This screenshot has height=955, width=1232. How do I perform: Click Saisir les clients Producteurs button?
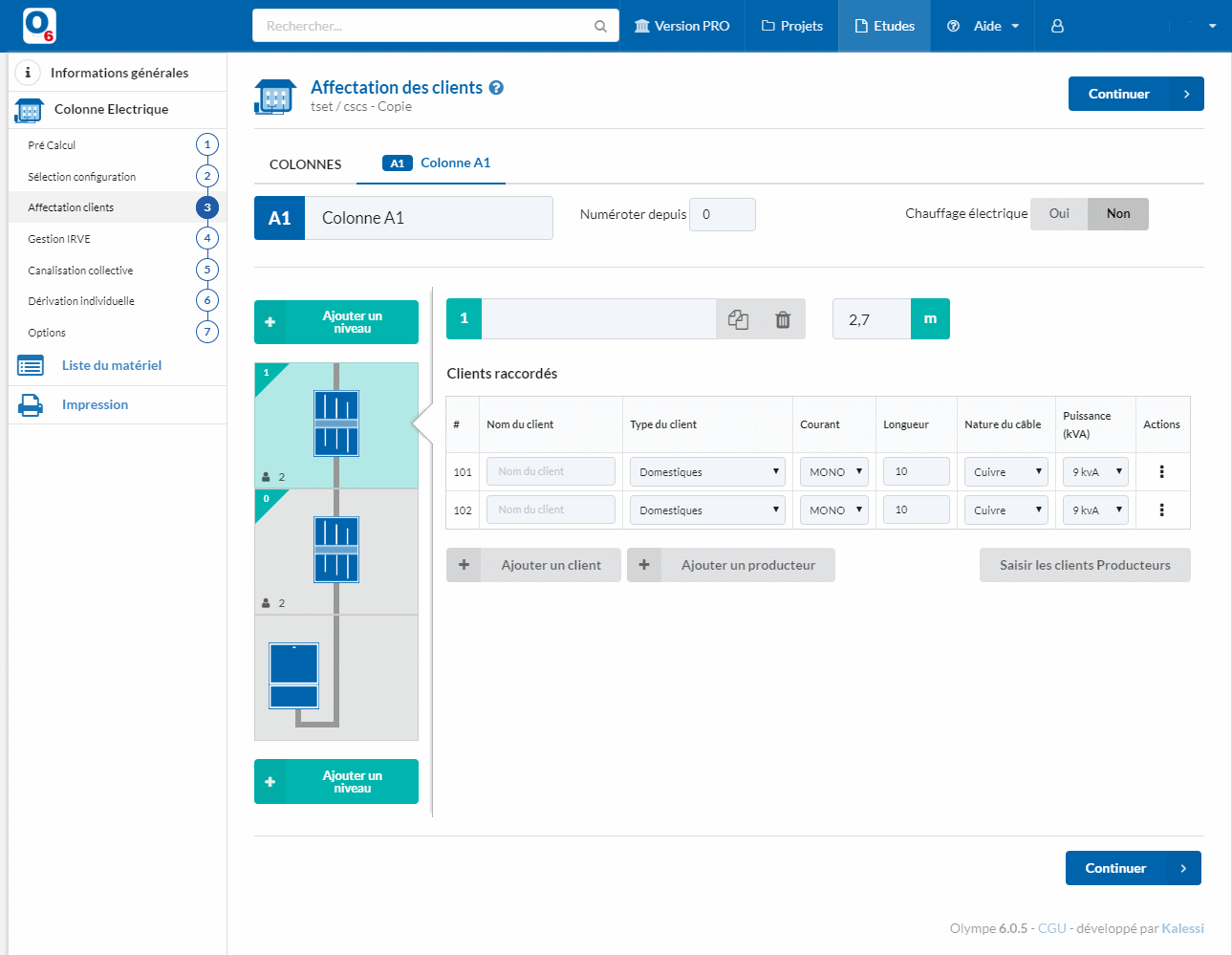(1085, 565)
